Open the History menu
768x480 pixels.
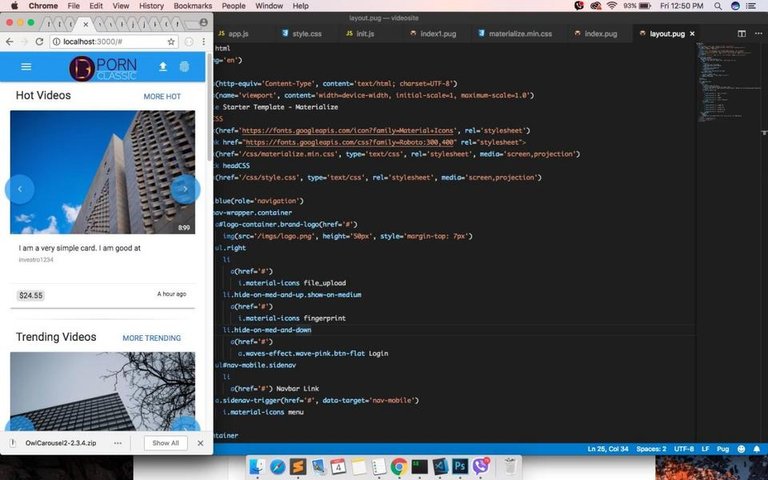click(151, 6)
